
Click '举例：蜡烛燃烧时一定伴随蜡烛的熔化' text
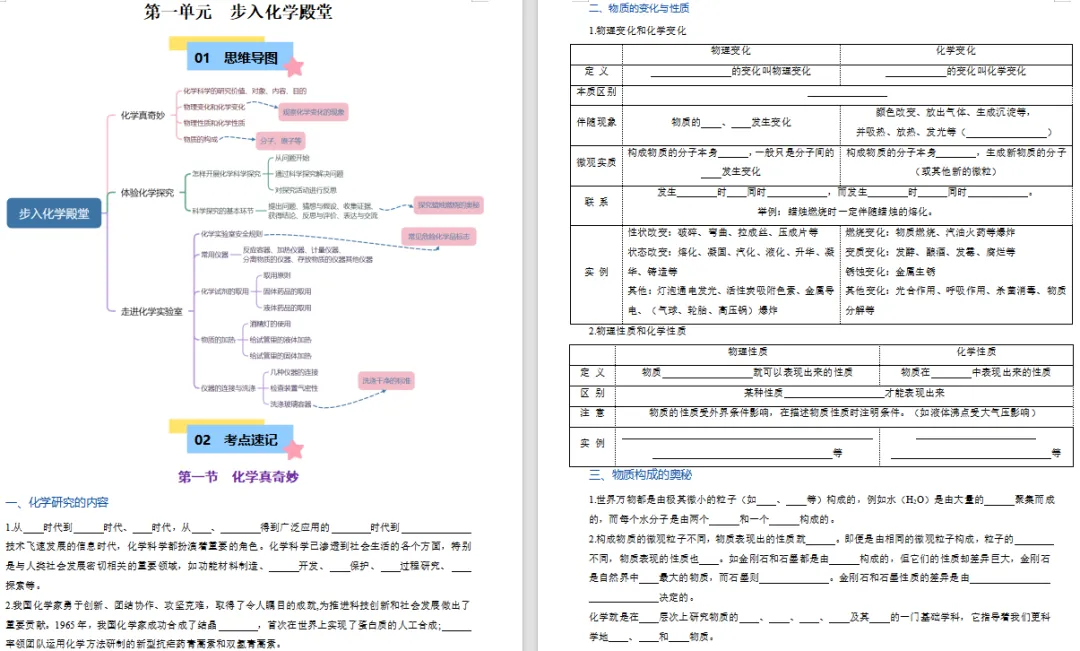click(846, 211)
